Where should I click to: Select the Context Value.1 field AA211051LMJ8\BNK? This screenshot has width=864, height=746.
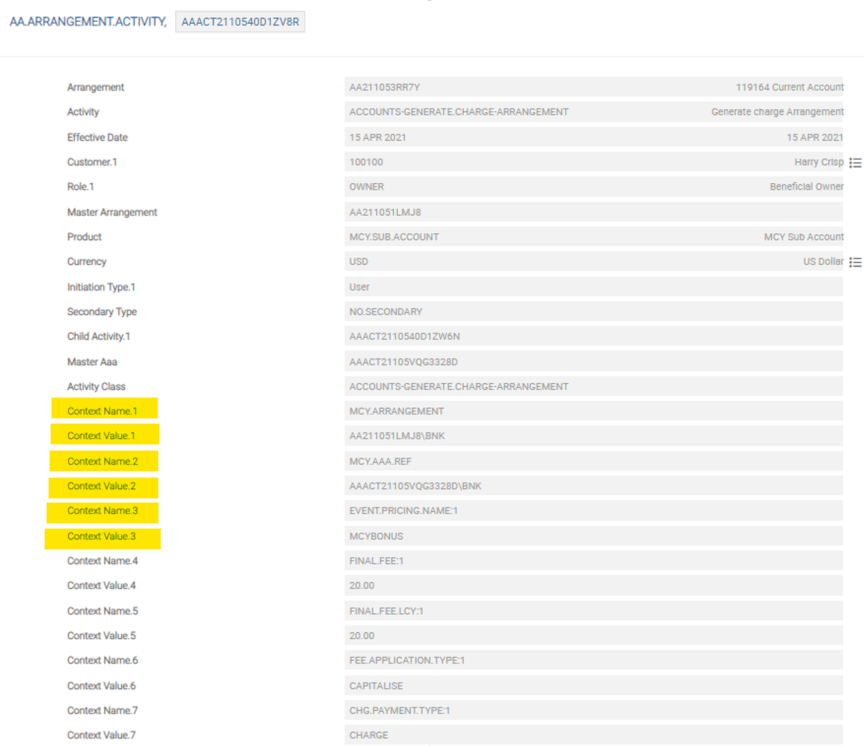[592, 436]
